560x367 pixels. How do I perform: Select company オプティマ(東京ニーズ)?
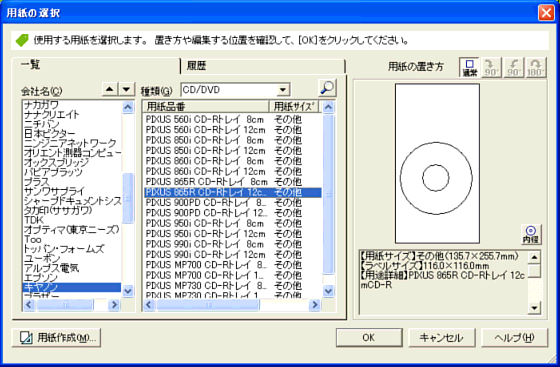tap(71, 230)
